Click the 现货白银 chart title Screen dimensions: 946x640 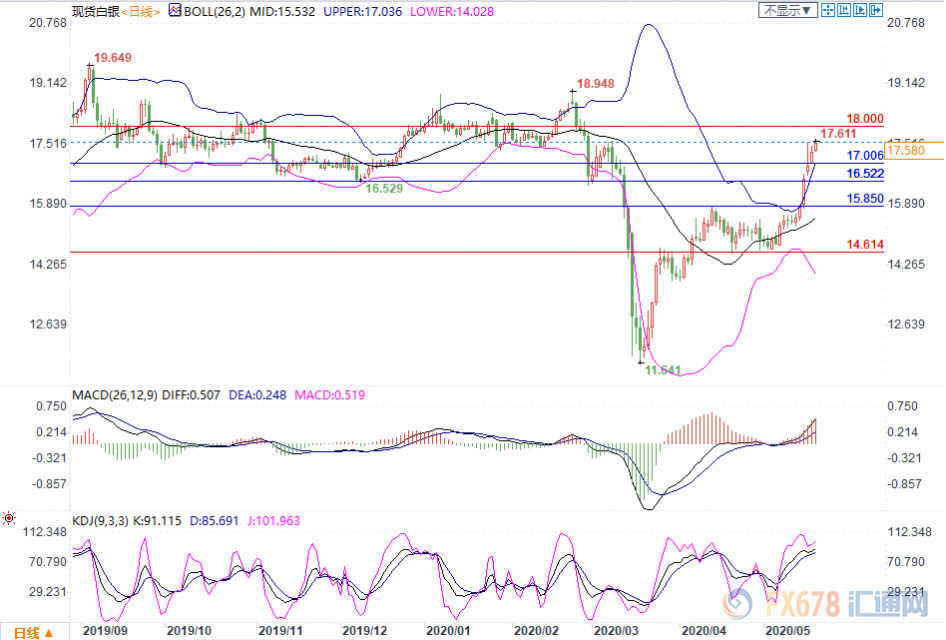pos(95,11)
